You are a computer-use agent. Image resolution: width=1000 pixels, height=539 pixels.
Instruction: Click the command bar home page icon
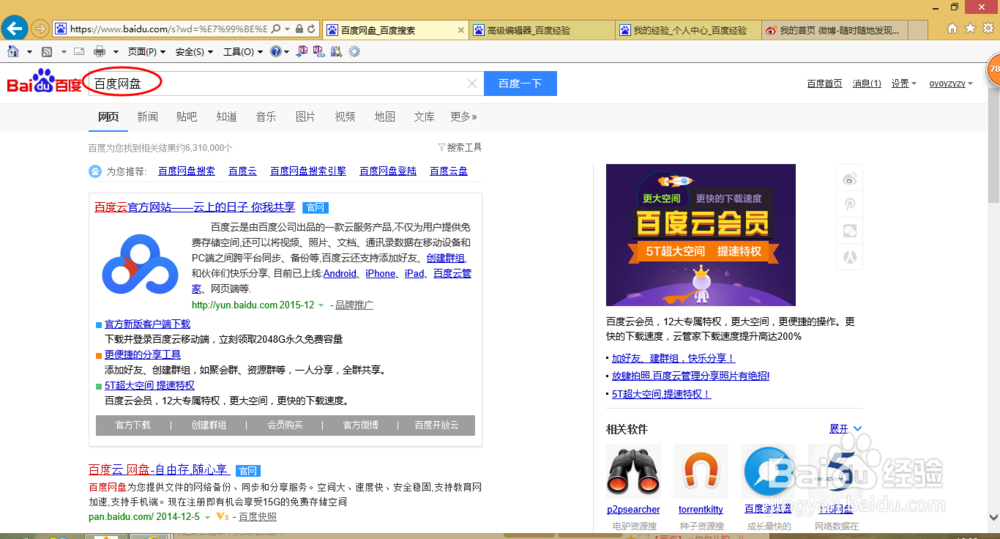tap(13, 51)
